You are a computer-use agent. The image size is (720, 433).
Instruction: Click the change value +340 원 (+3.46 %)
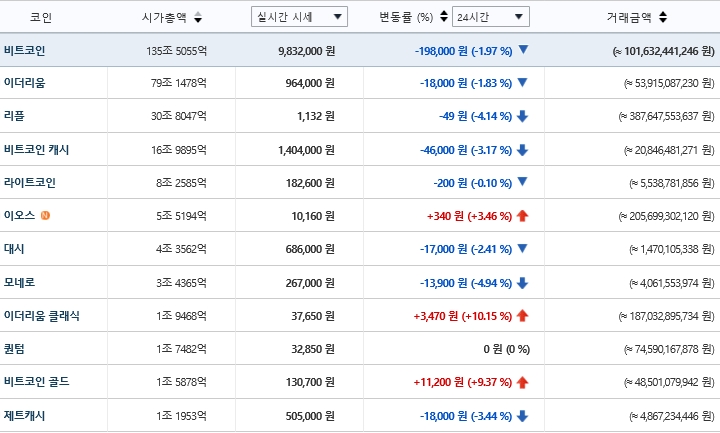(469, 216)
